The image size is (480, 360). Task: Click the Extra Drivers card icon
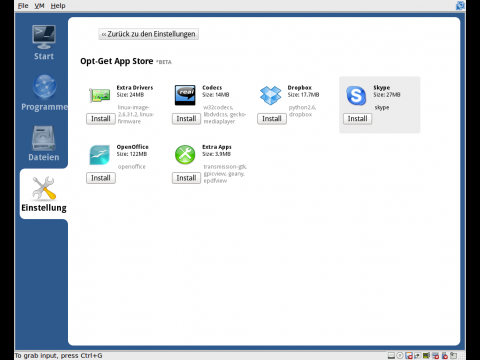[x=100, y=95]
